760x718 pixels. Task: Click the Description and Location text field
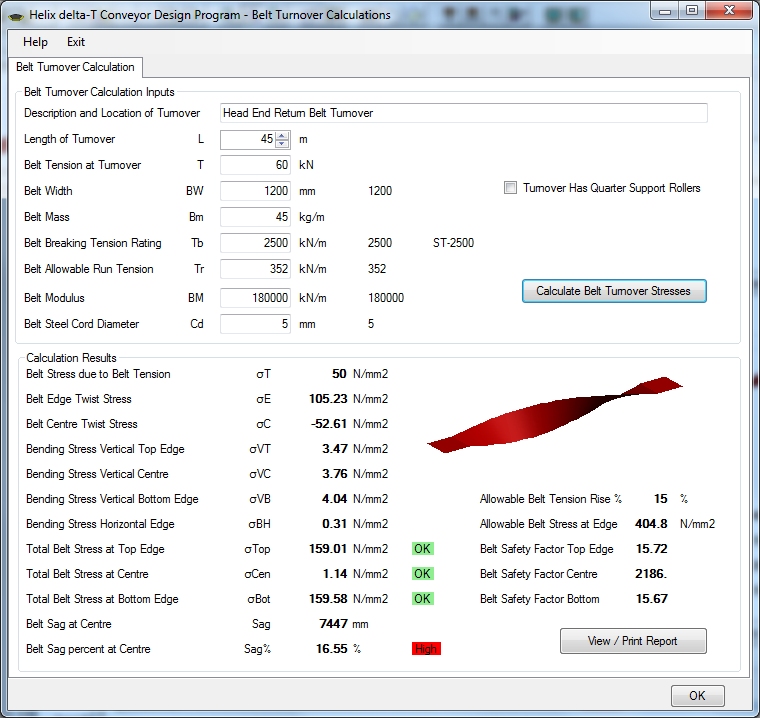[x=463, y=113]
